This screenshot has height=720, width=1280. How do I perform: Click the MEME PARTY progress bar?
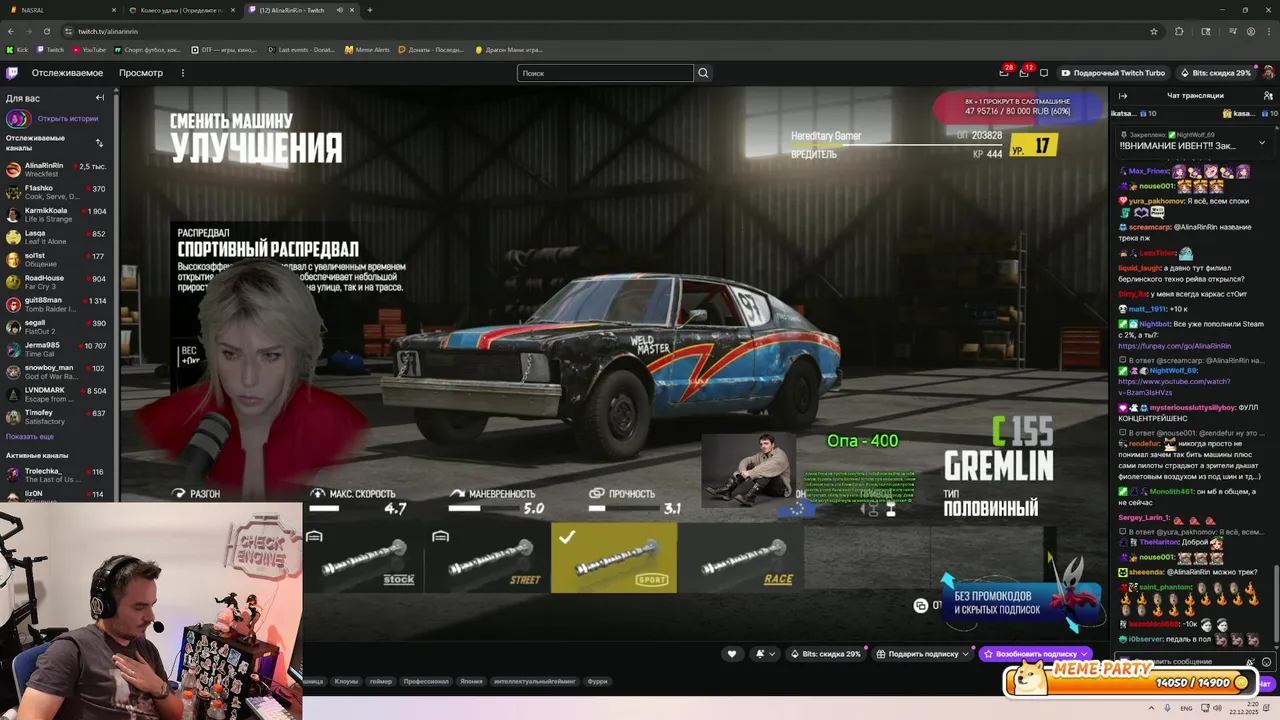(1130, 682)
